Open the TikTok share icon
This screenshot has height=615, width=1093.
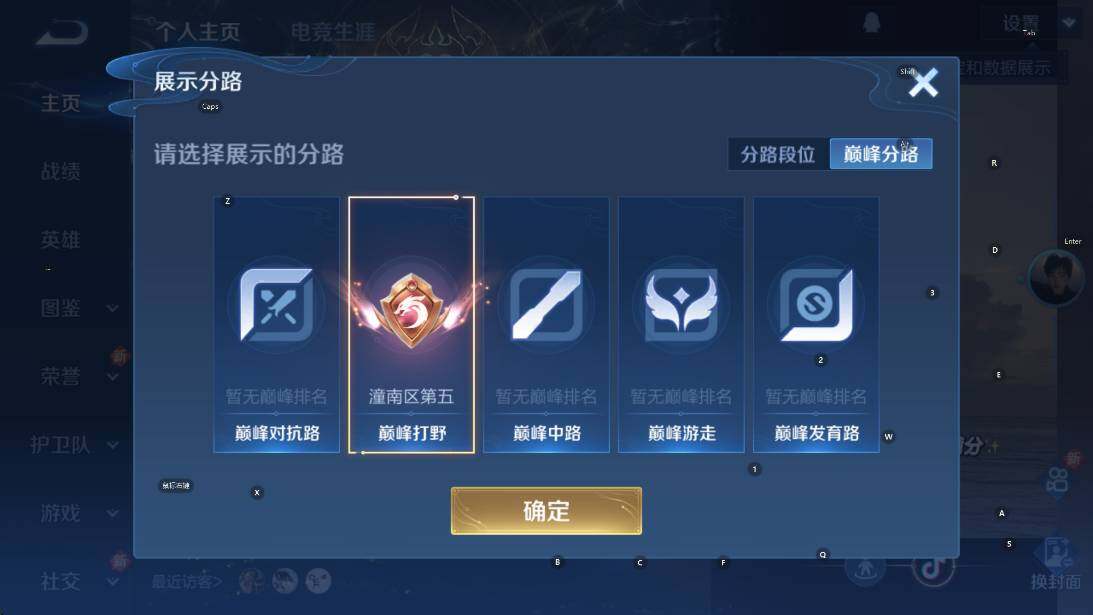(x=933, y=568)
